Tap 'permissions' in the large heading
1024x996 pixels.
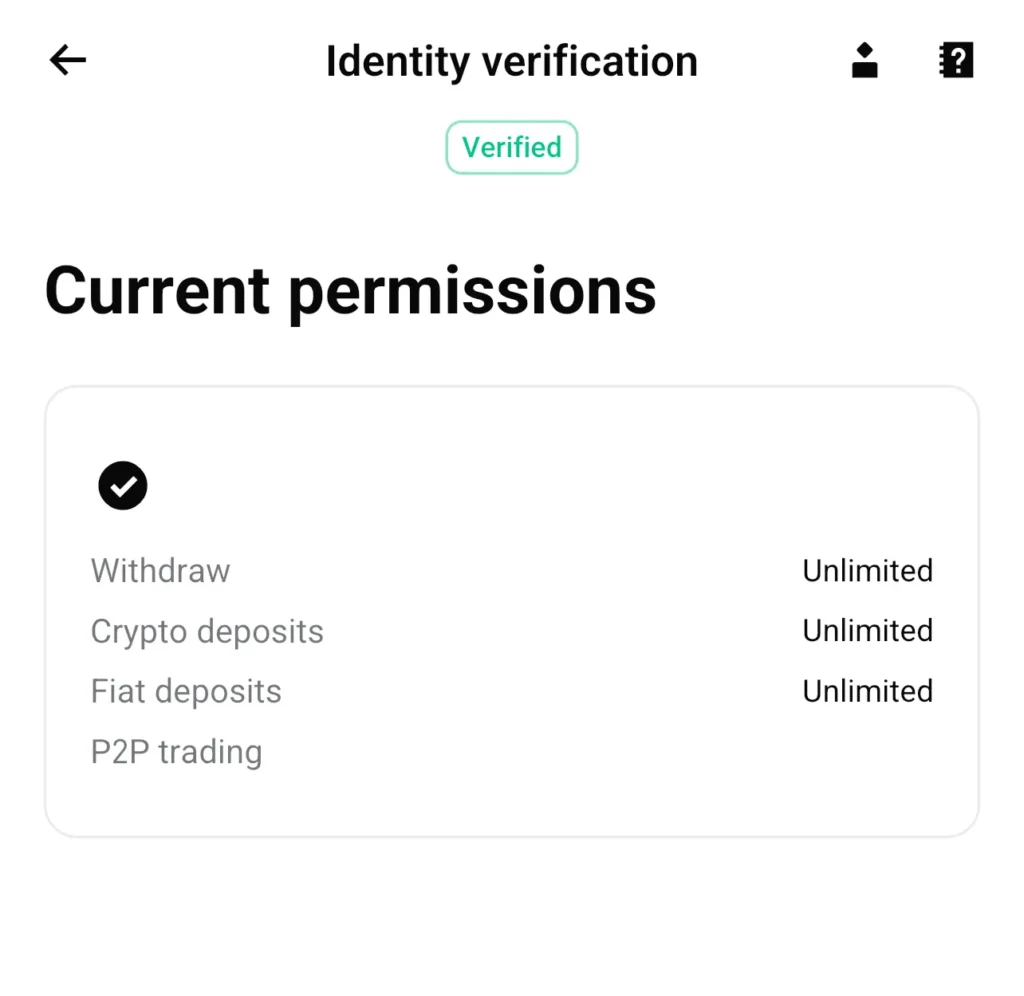(x=472, y=292)
